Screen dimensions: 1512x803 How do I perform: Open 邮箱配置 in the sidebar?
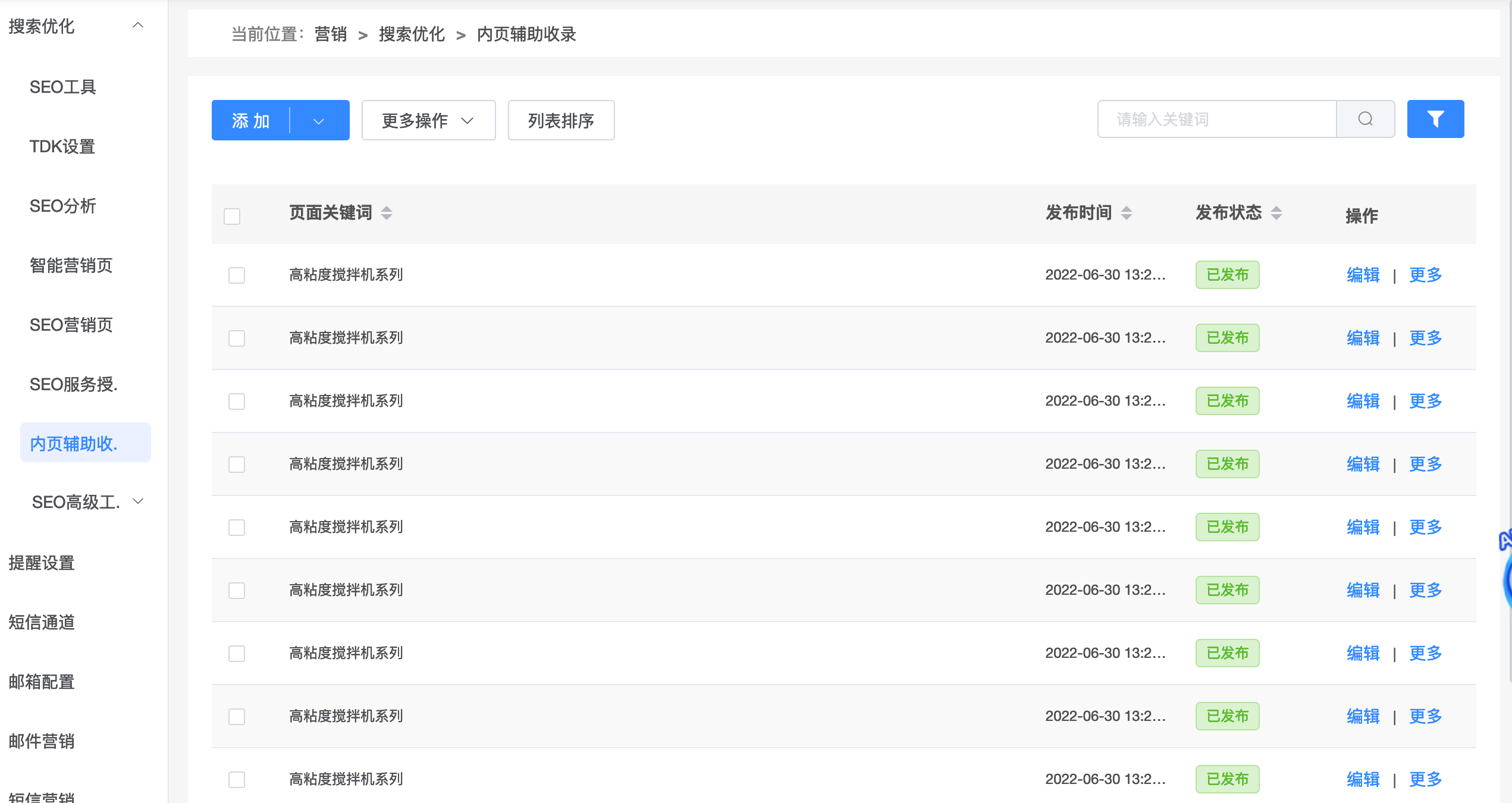(x=42, y=682)
